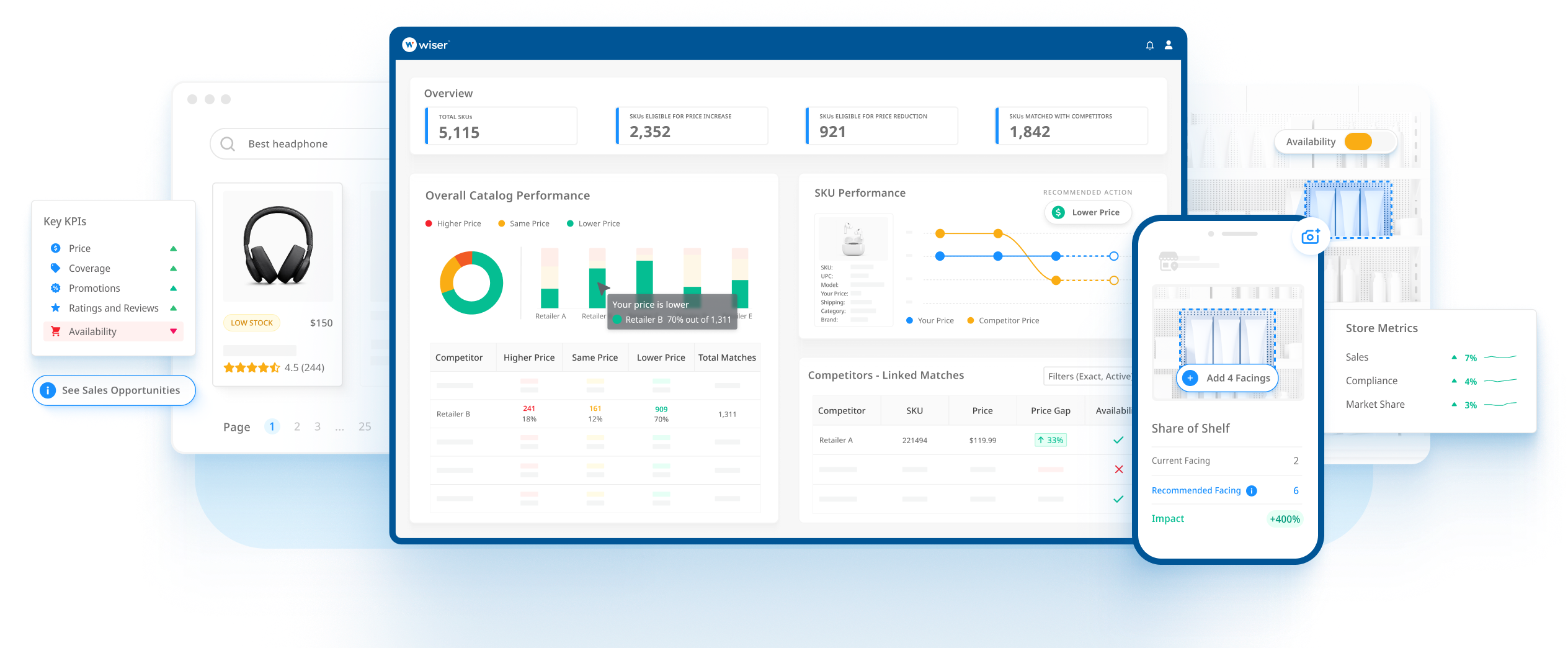The height and width of the screenshot is (648, 1568).
Task: Click the green dollar icon for Lower Price
Action: coord(1059,212)
